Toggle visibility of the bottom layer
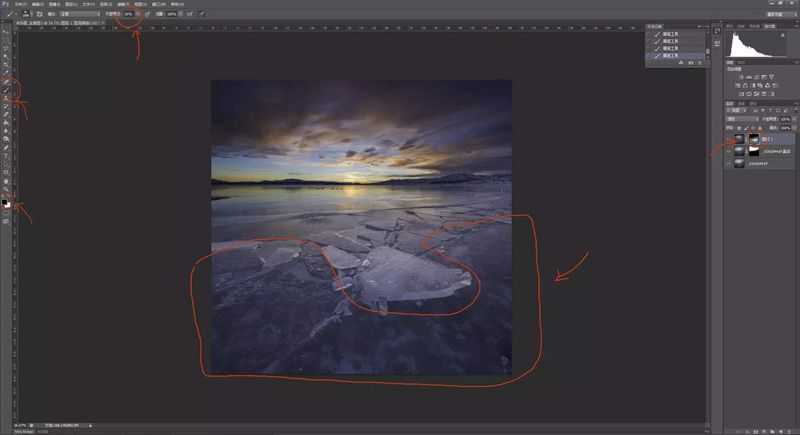Viewport: 800px width, 435px height. pos(729,163)
